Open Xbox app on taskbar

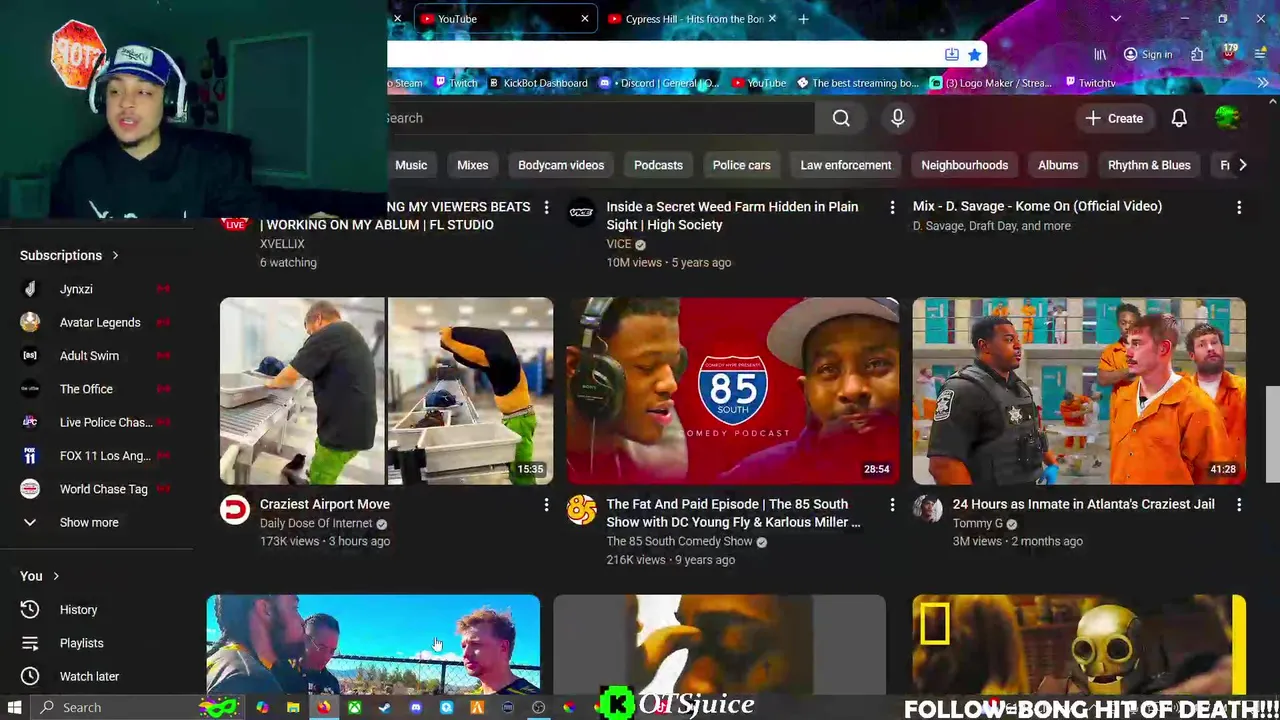[x=354, y=708]
